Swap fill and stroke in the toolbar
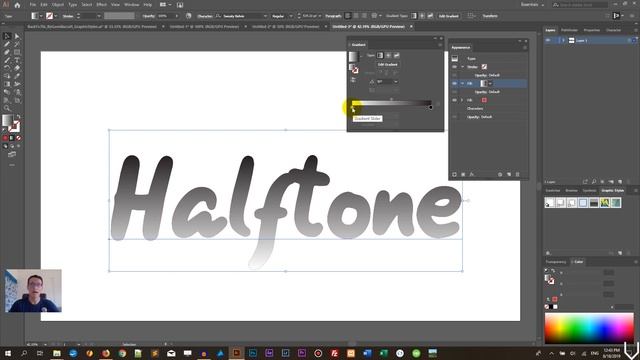This screenshot has width=640, height=360. 18,117
